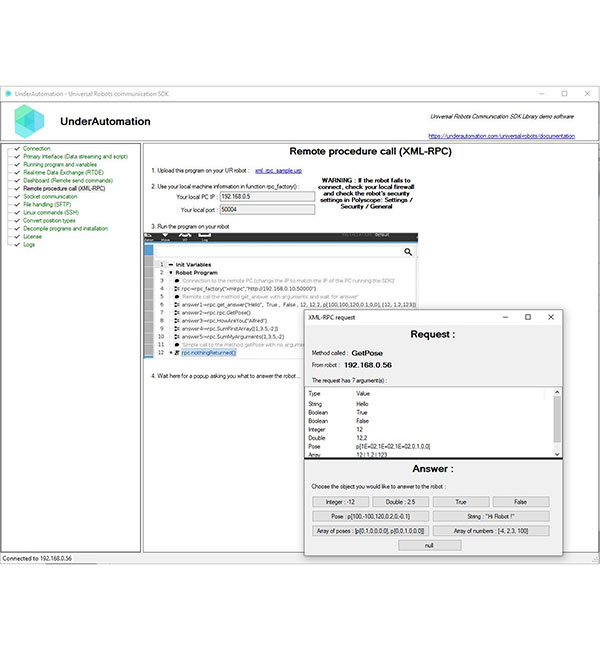Select File handling (SFTP) item
Image resolution: width=600 pixels, height=650 pixels.
(x=47, y=204)
